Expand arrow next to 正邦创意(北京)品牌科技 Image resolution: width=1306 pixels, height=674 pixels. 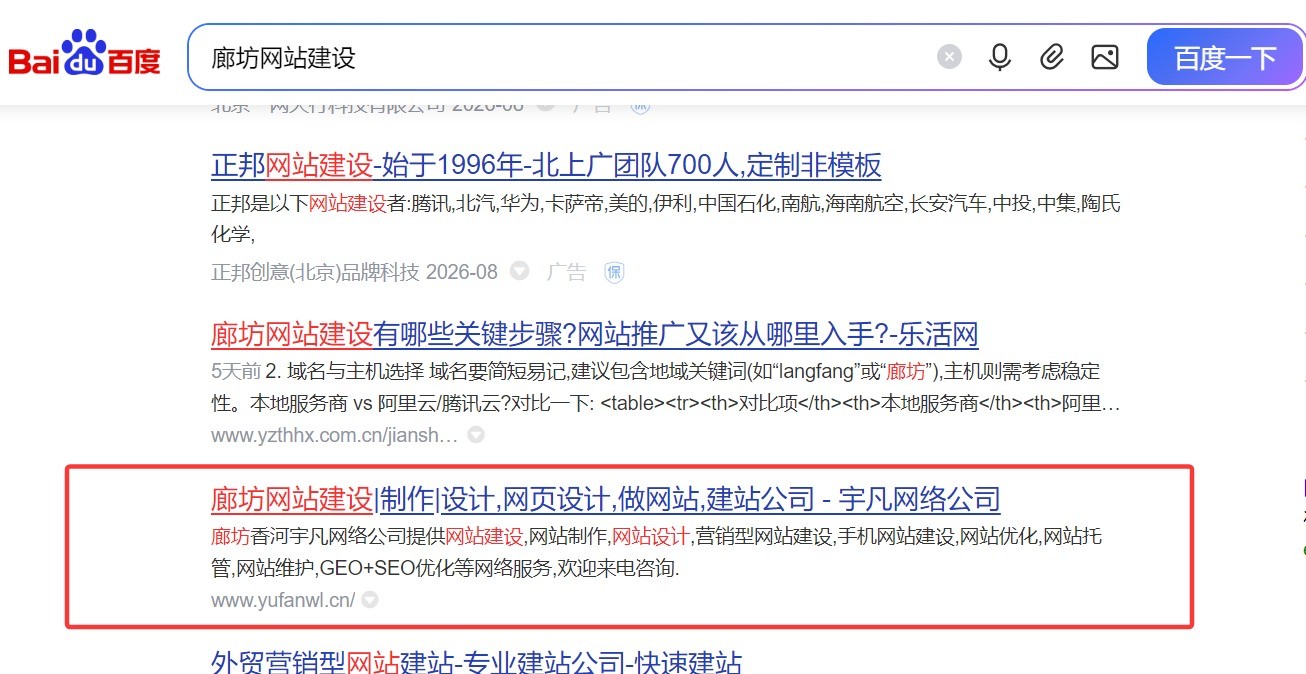point(519,271)
